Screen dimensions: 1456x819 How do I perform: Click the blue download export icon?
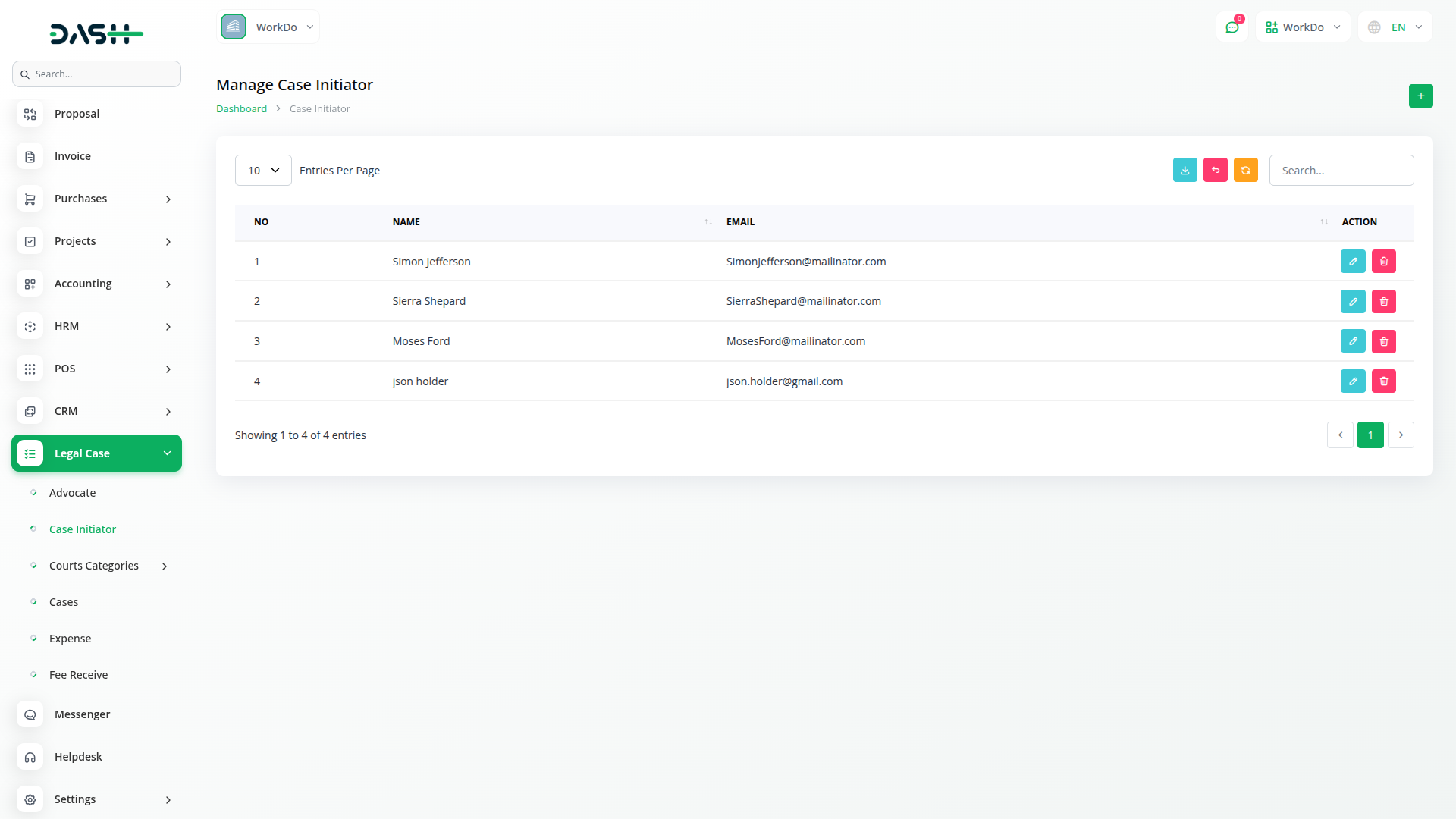click(1185, 170)
